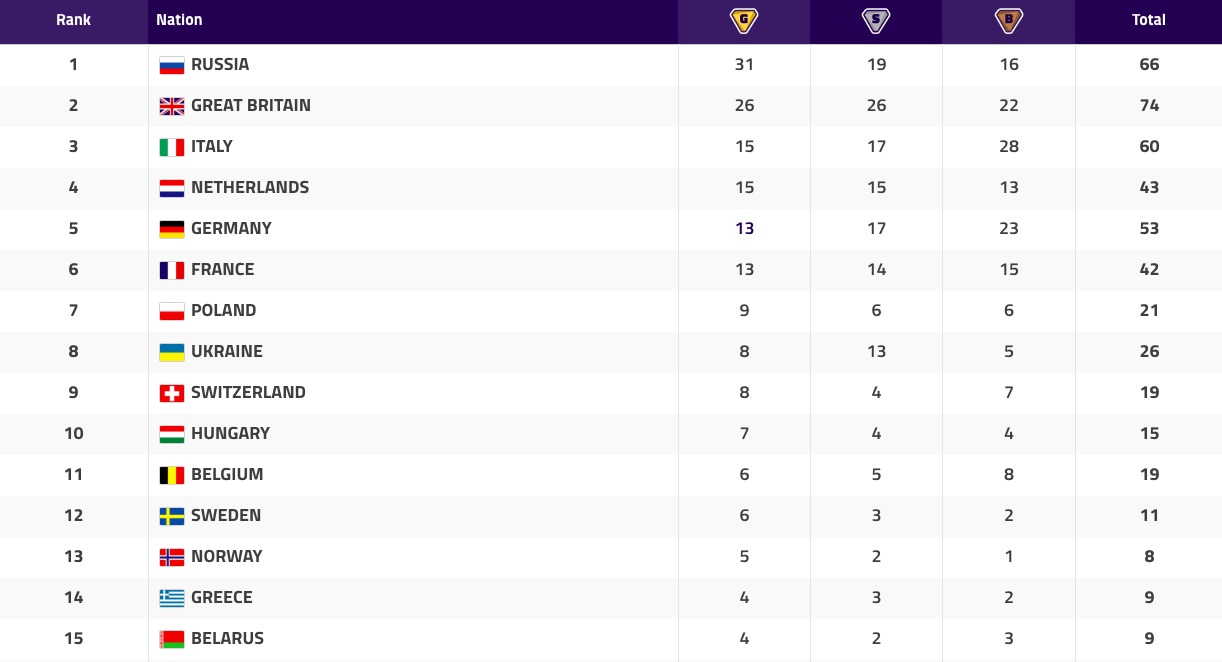The height and width of the screenshot is (662, 1222).
Task: Sort by the Total column header
Action: (1148, 20)
